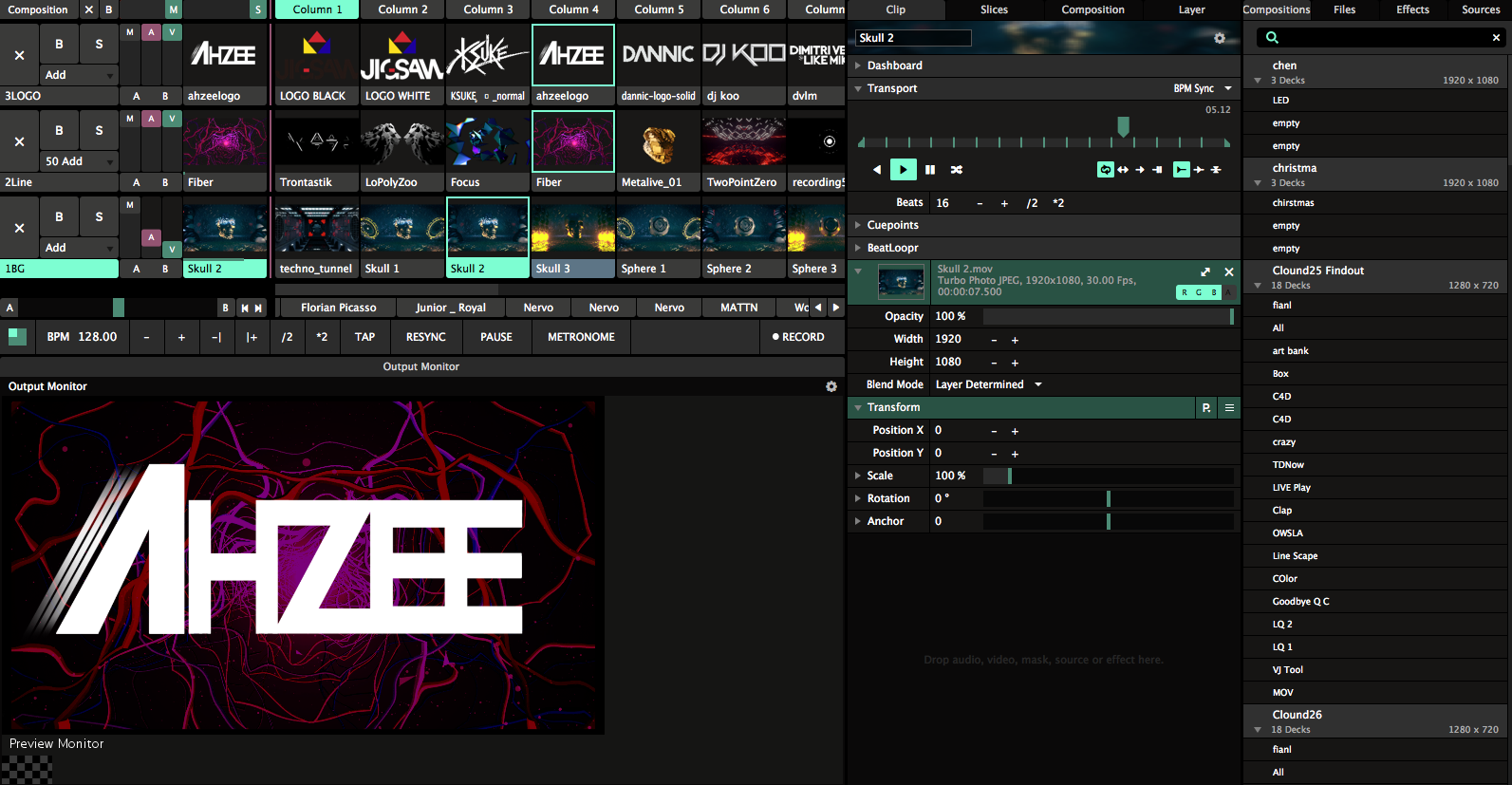Enable random playback in Transport

tap(957, 170)
